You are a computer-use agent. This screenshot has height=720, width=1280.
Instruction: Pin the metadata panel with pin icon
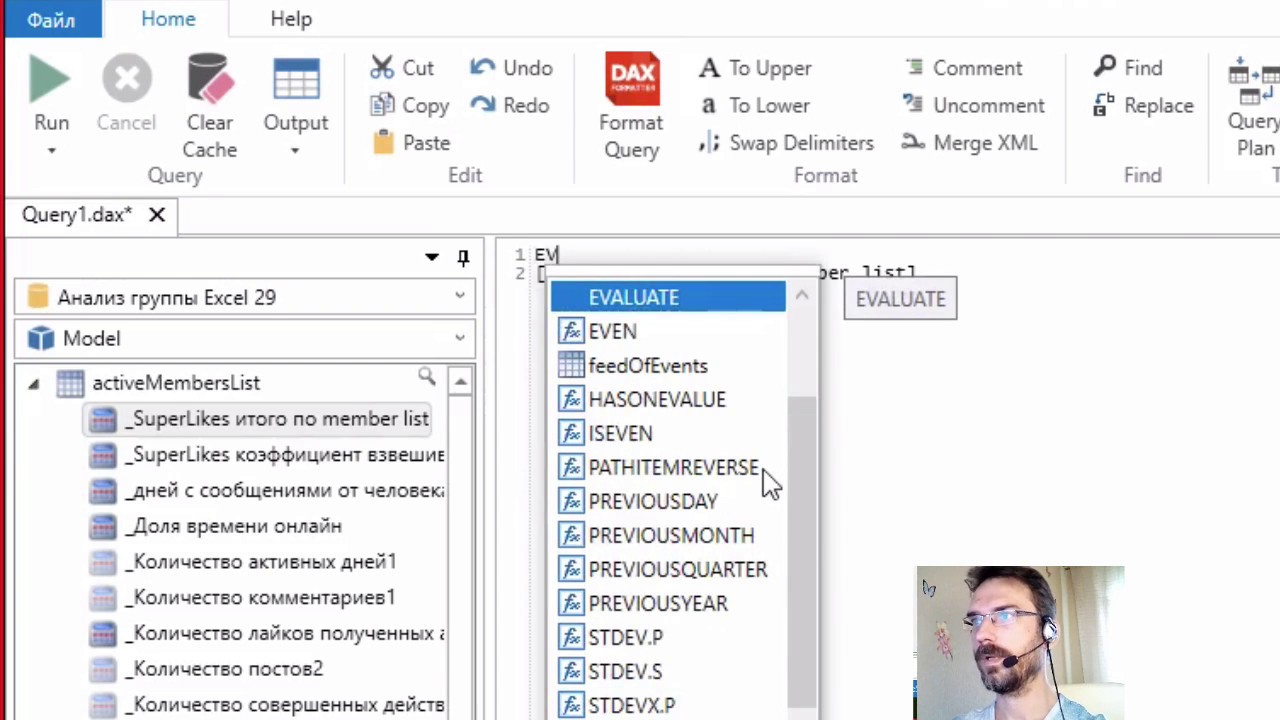point(463,258)
